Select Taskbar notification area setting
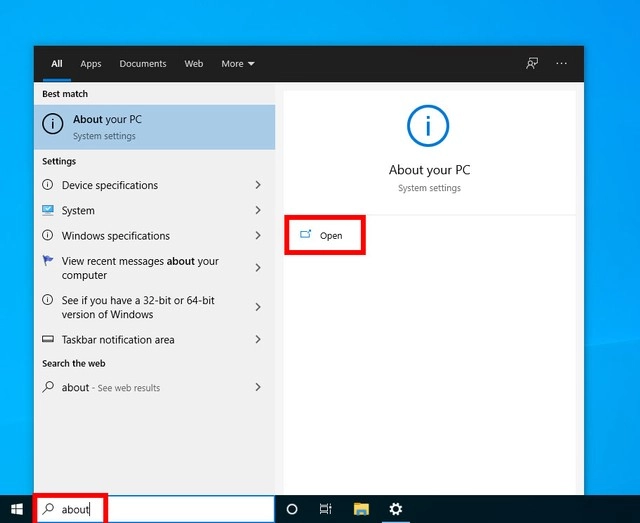Viewport: 640px width, 523px height. (x=155, y=339)
